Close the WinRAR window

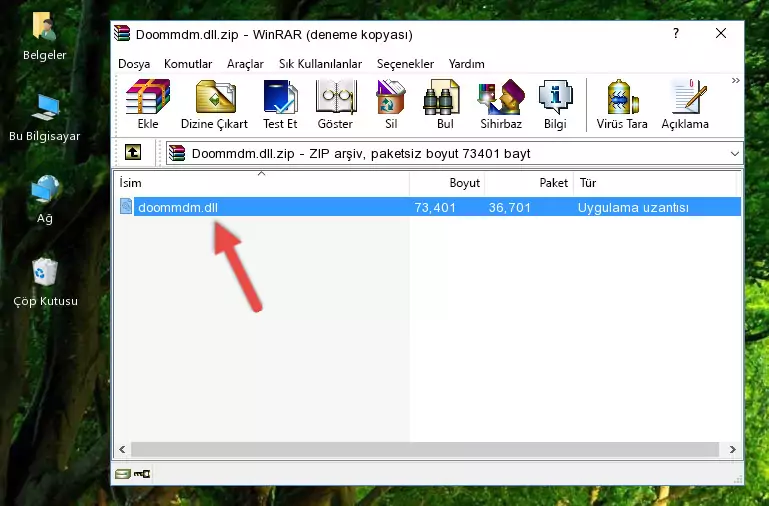click(x=720, y=33)
